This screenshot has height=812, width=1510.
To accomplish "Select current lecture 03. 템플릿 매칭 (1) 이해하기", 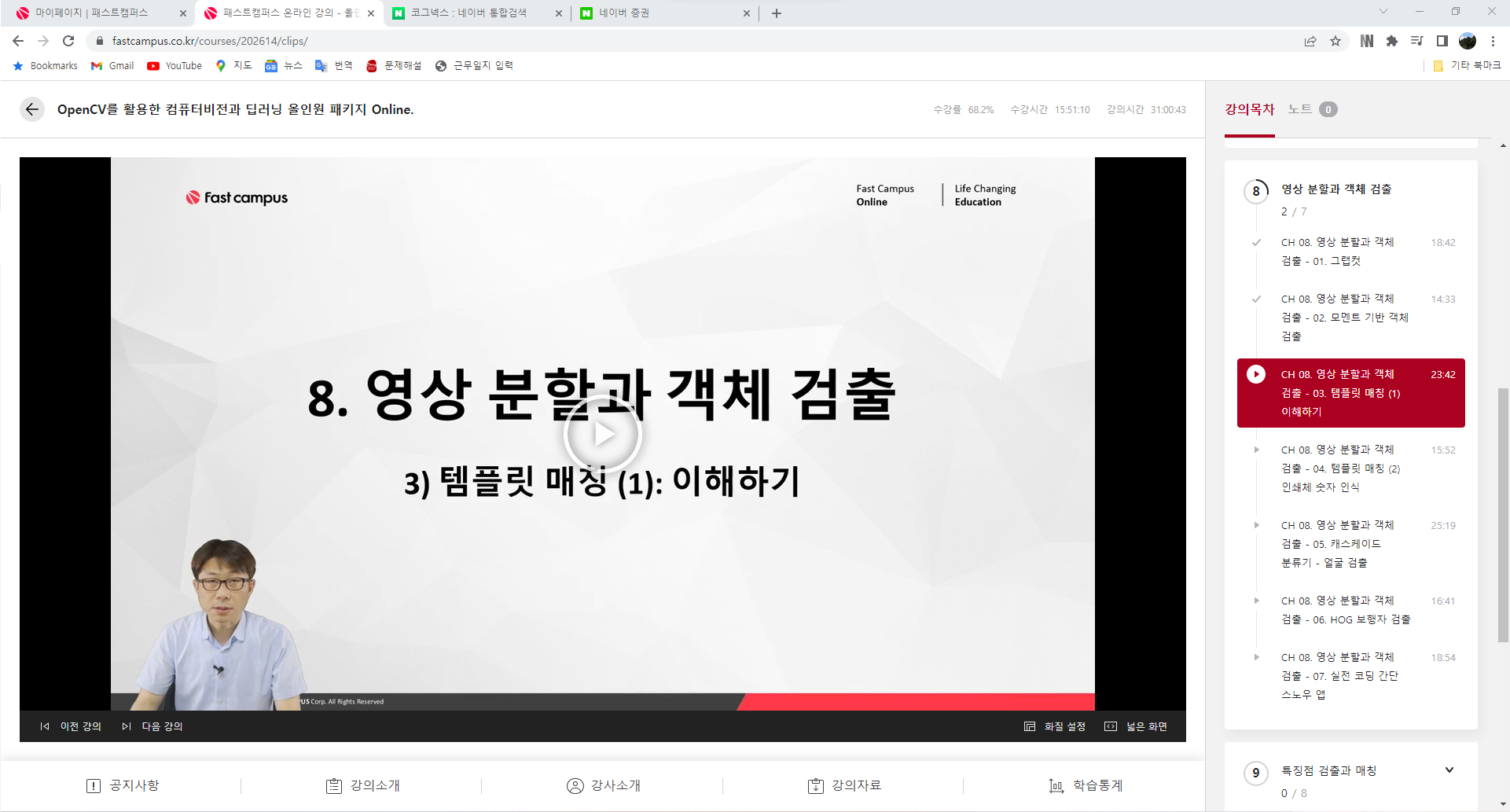I will point(1351,393).
